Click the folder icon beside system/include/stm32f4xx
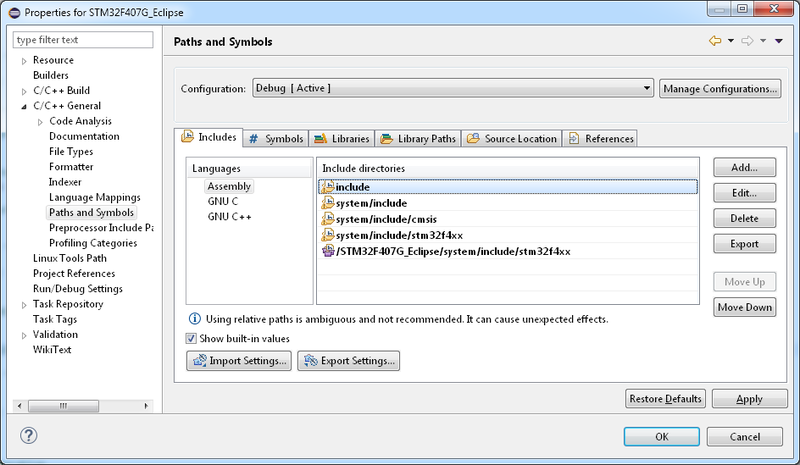Viewport: 800px width, 465px height. [327, 235]
